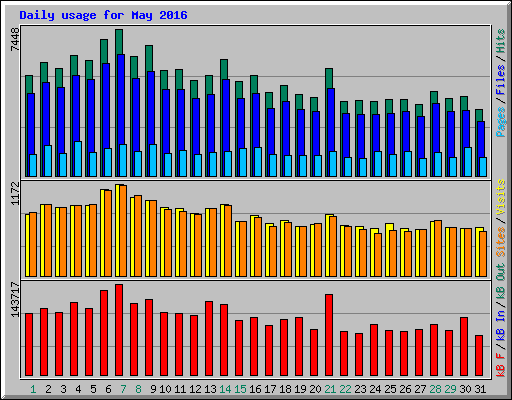
Task: Click the 7448 hits axis value
Action: (15, 39)
